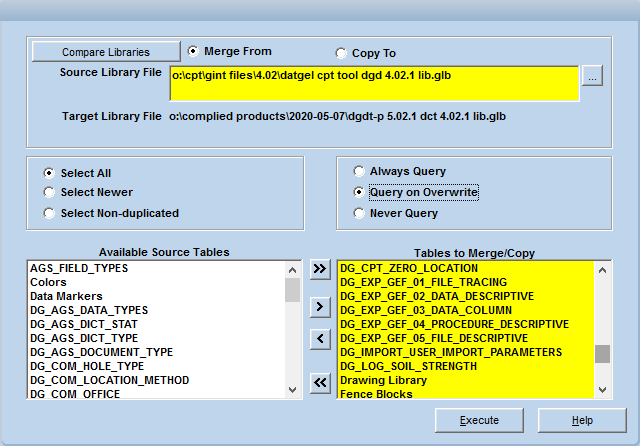Select Drawing Library in merge list

click(383, 380)
